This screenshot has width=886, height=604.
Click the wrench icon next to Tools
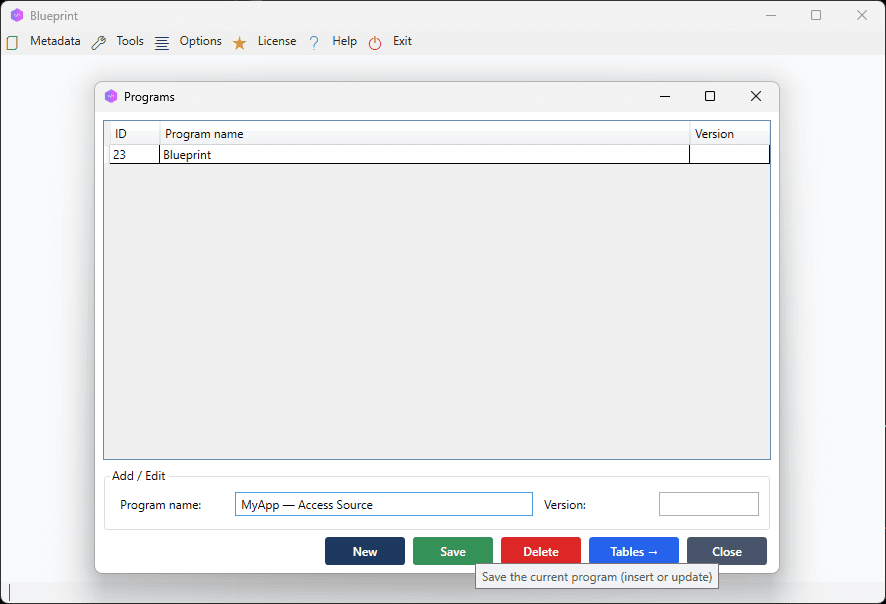pos(98,41)
